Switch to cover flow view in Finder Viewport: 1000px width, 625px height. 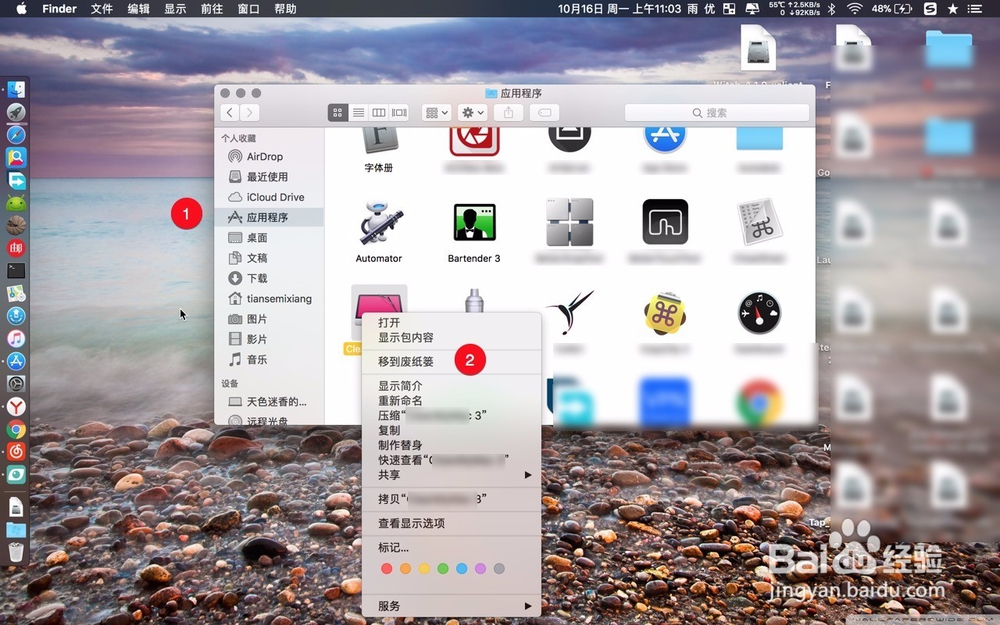[x=398, y=112]
